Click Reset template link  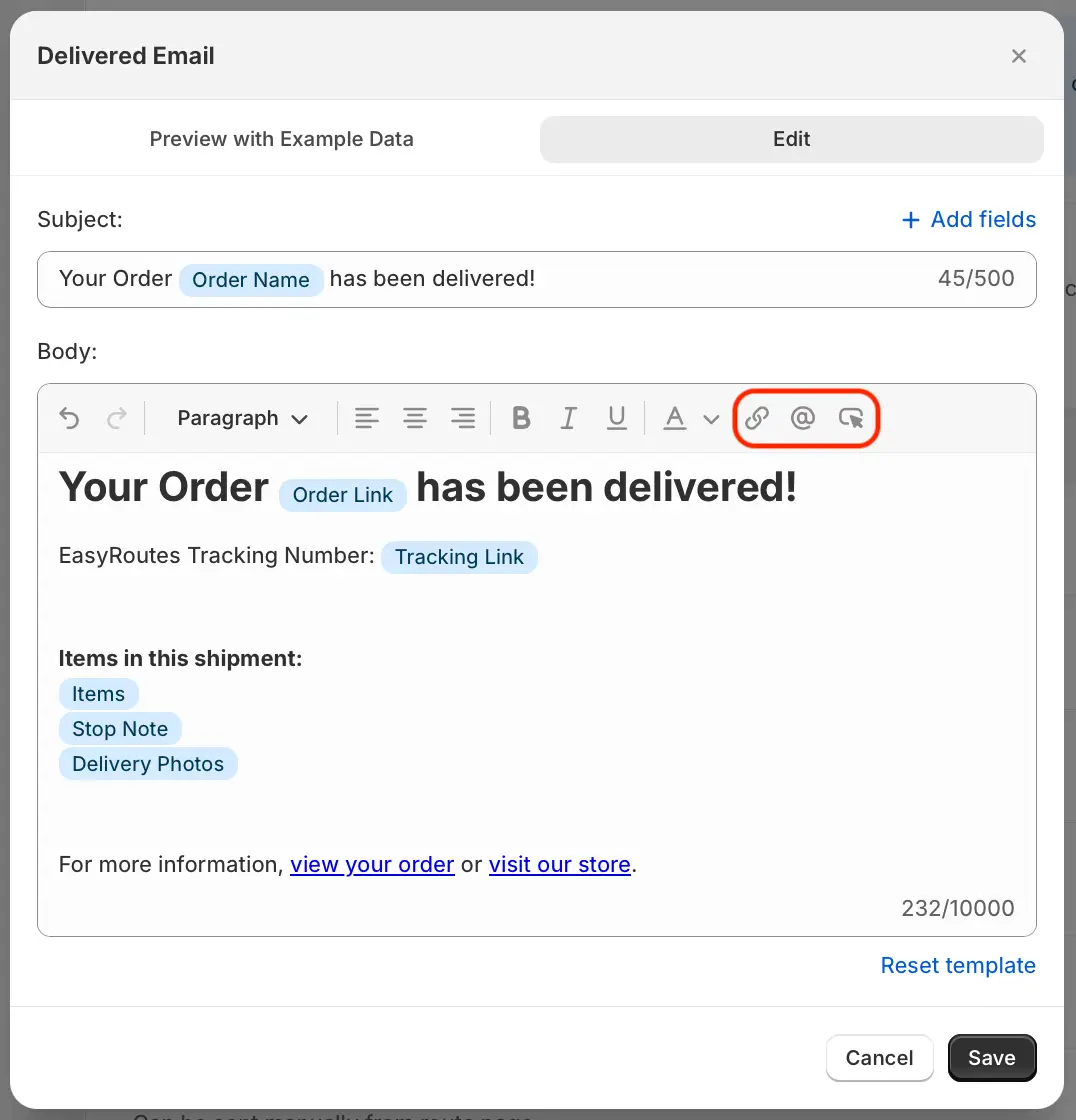[x=958, y=965]
